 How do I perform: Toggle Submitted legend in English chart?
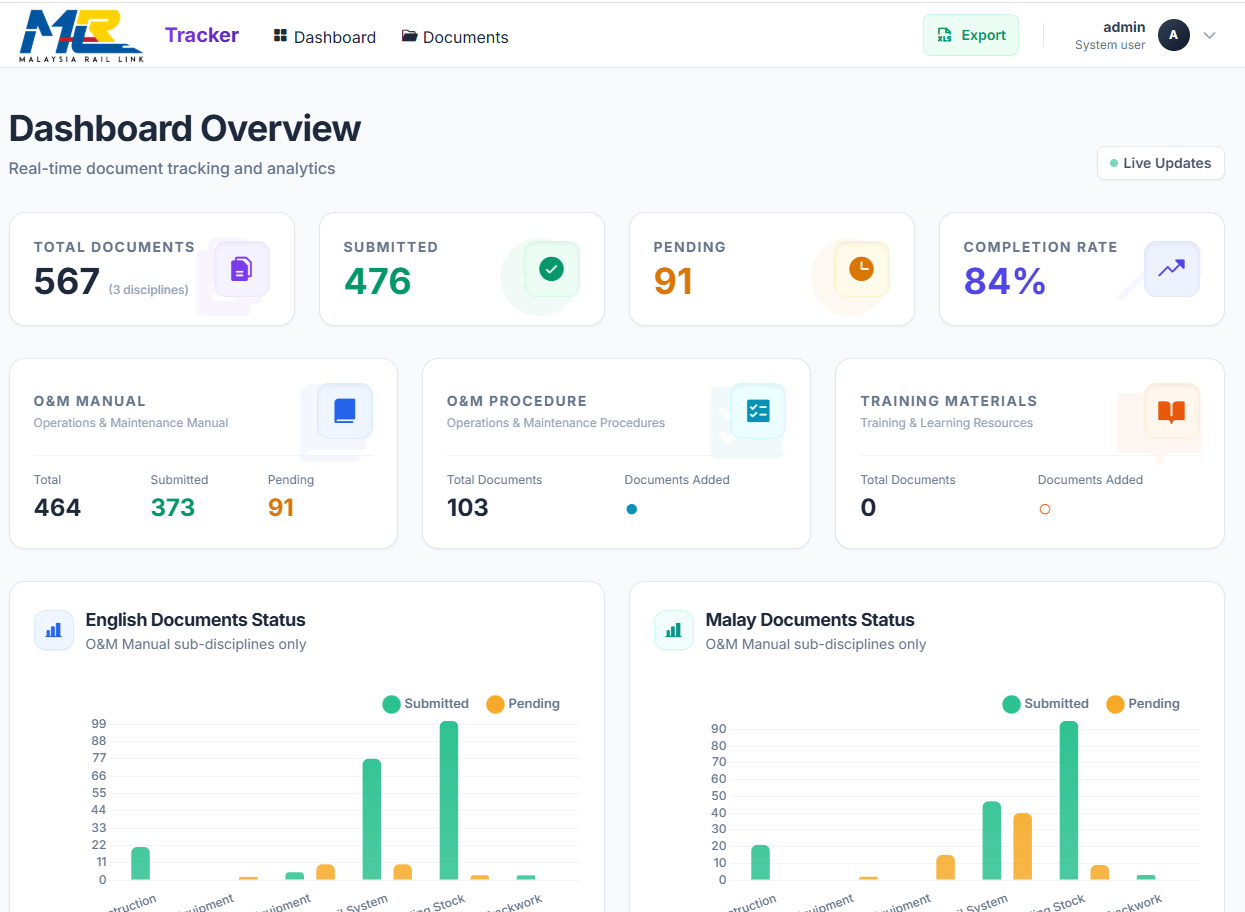pyautogui.click(x=426, y=704)
